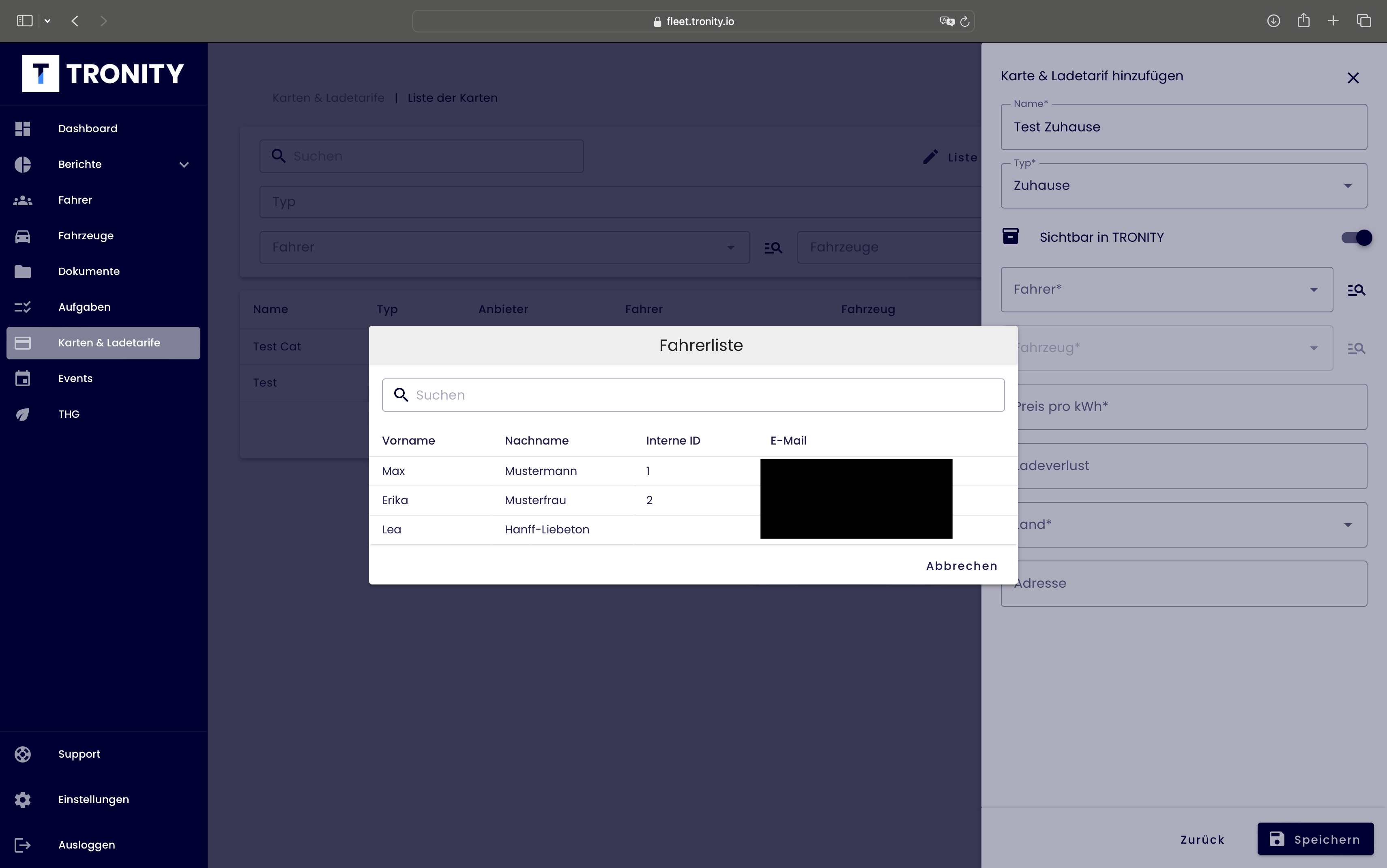Click the Dashboard icon in sidebar
The width and height of the screenshot is (1387, 868).
pyautogui.click(x=22, y=129)
